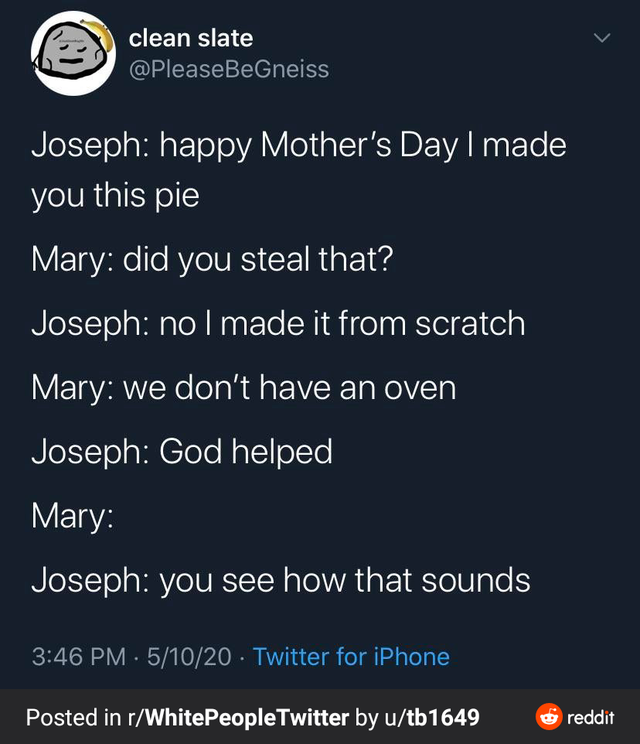Viewport: 640px width, 744px height.
Task: Click the 3:46 PM tweet timestamp
Action: [79, 657]
